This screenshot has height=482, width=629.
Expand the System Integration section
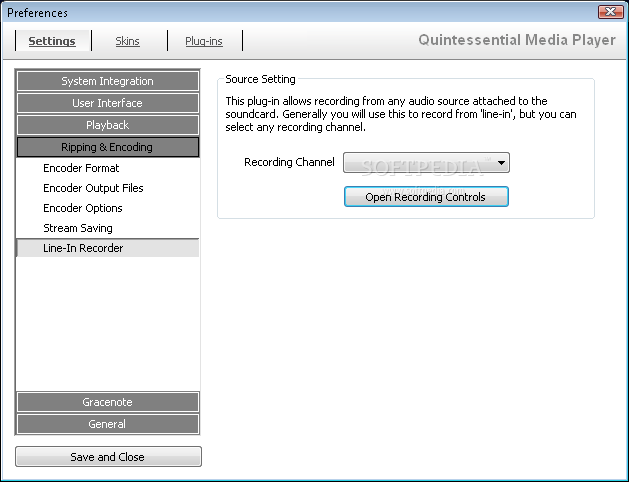click(x=108, y=81)
